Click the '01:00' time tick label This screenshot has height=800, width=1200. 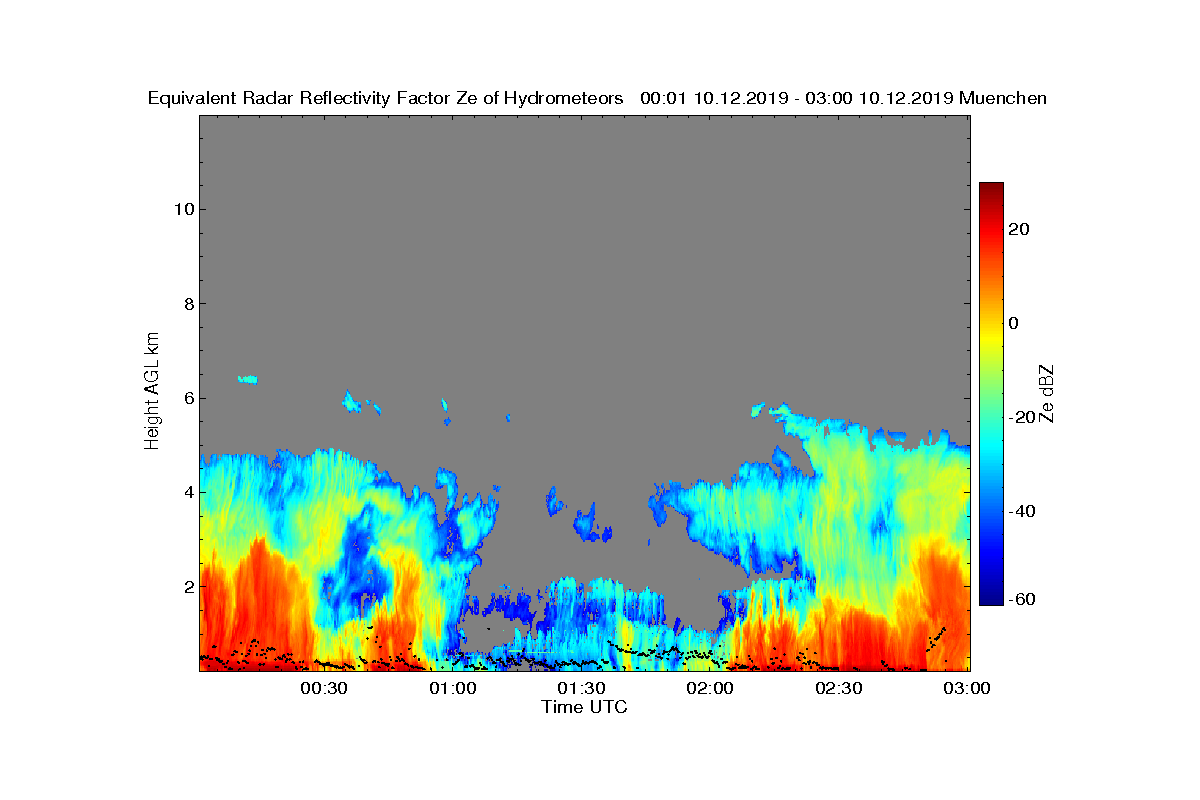pos(454,688)
